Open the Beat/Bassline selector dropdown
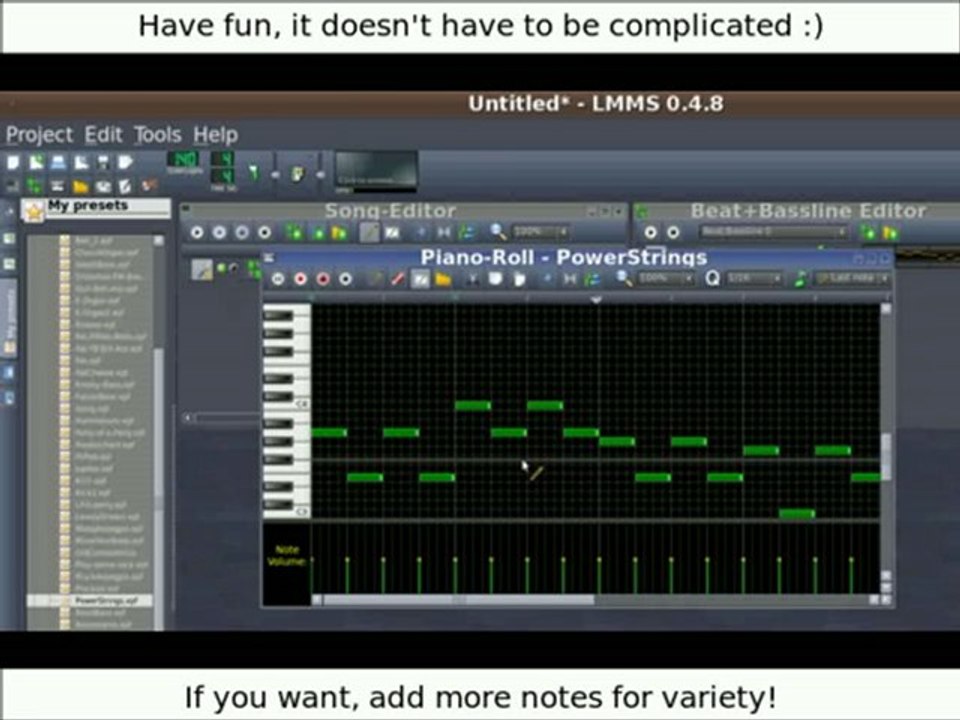 pos(774,232)
